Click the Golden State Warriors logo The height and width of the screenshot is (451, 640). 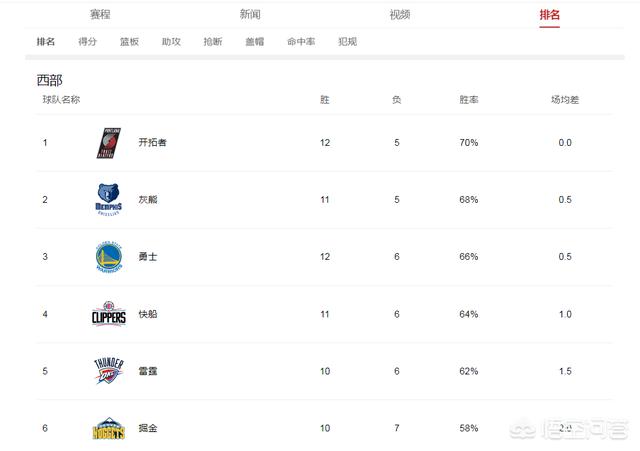point(109,257)
